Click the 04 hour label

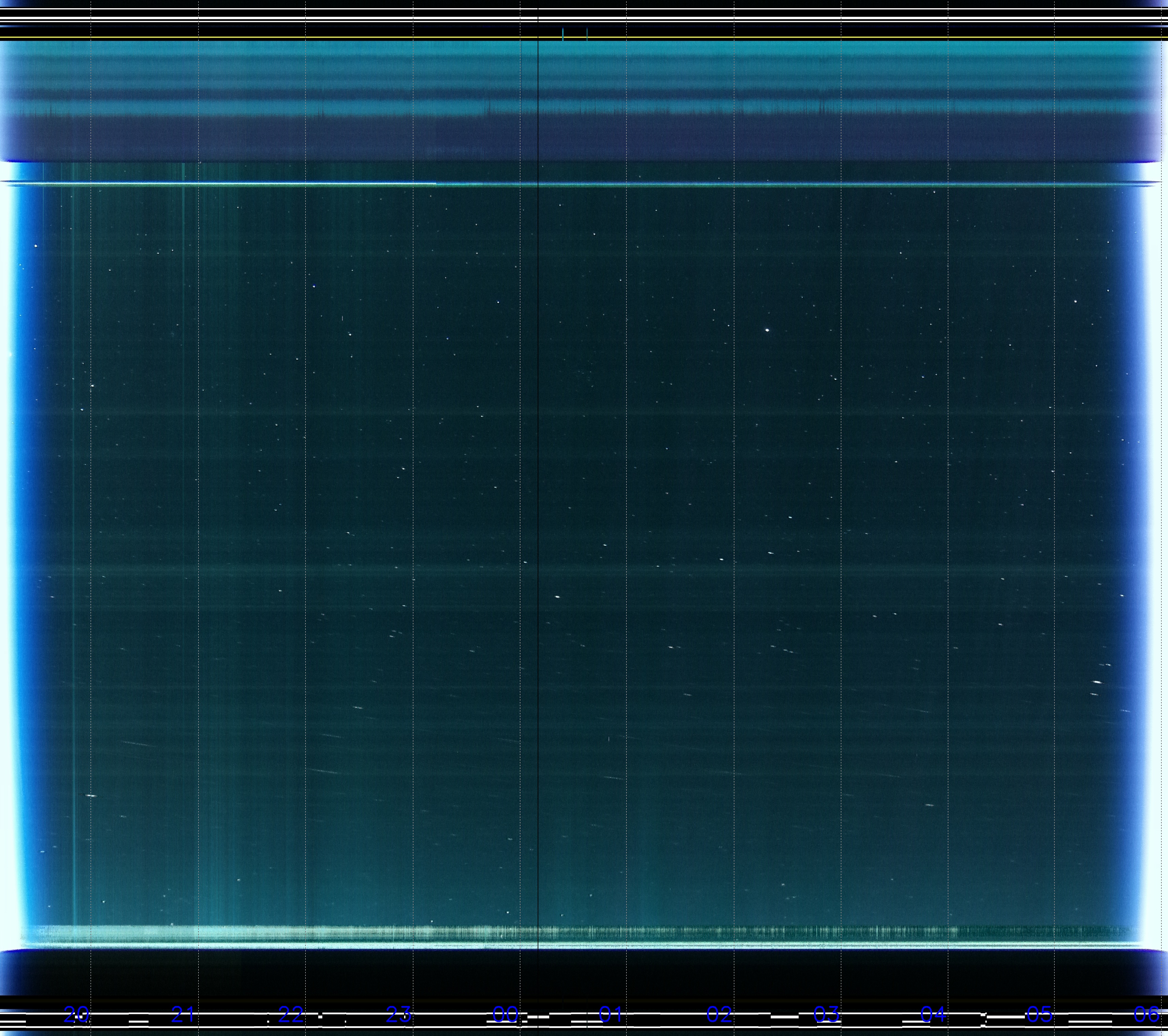pos(933,1014)
